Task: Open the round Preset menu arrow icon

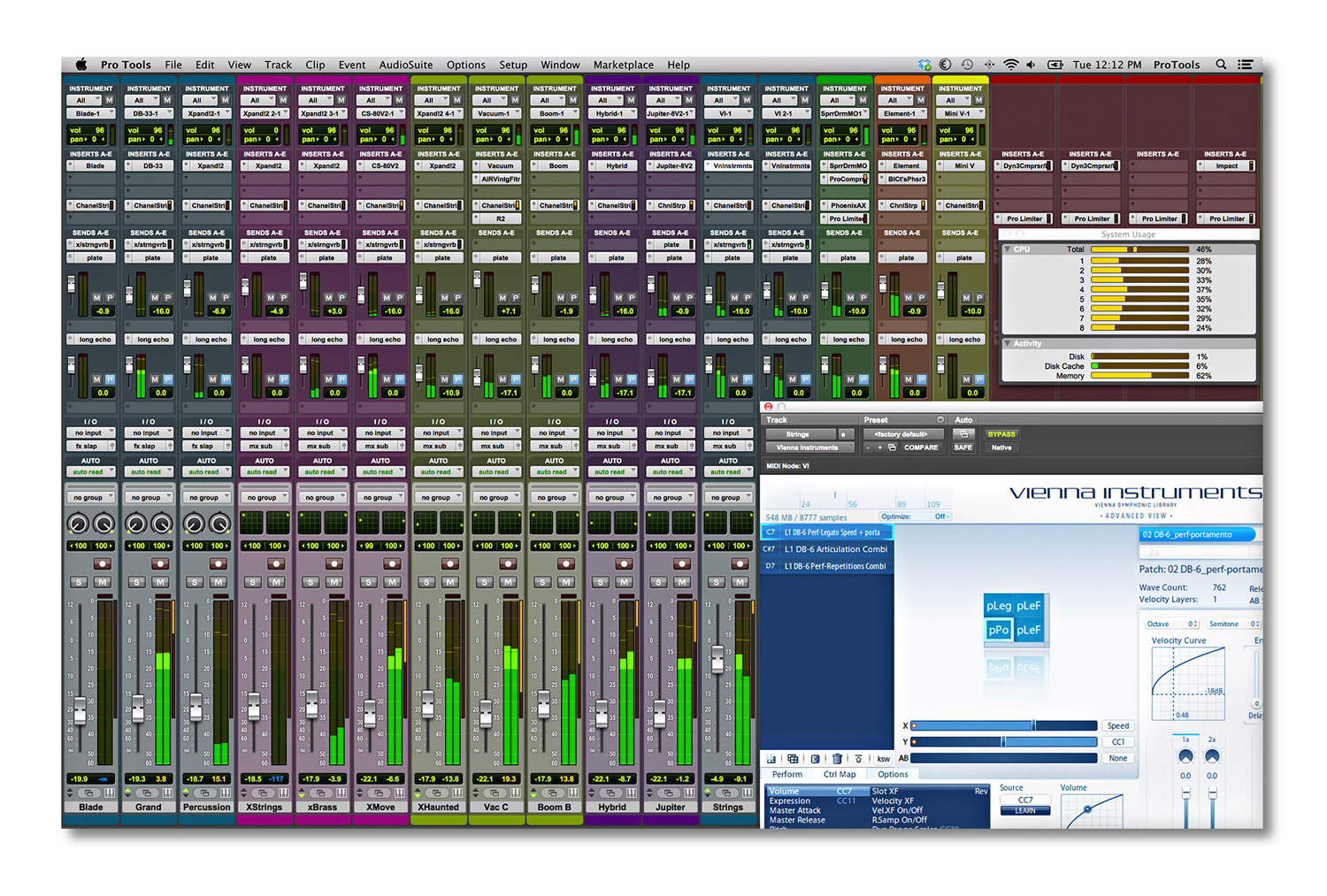Action: pos(940,420)
